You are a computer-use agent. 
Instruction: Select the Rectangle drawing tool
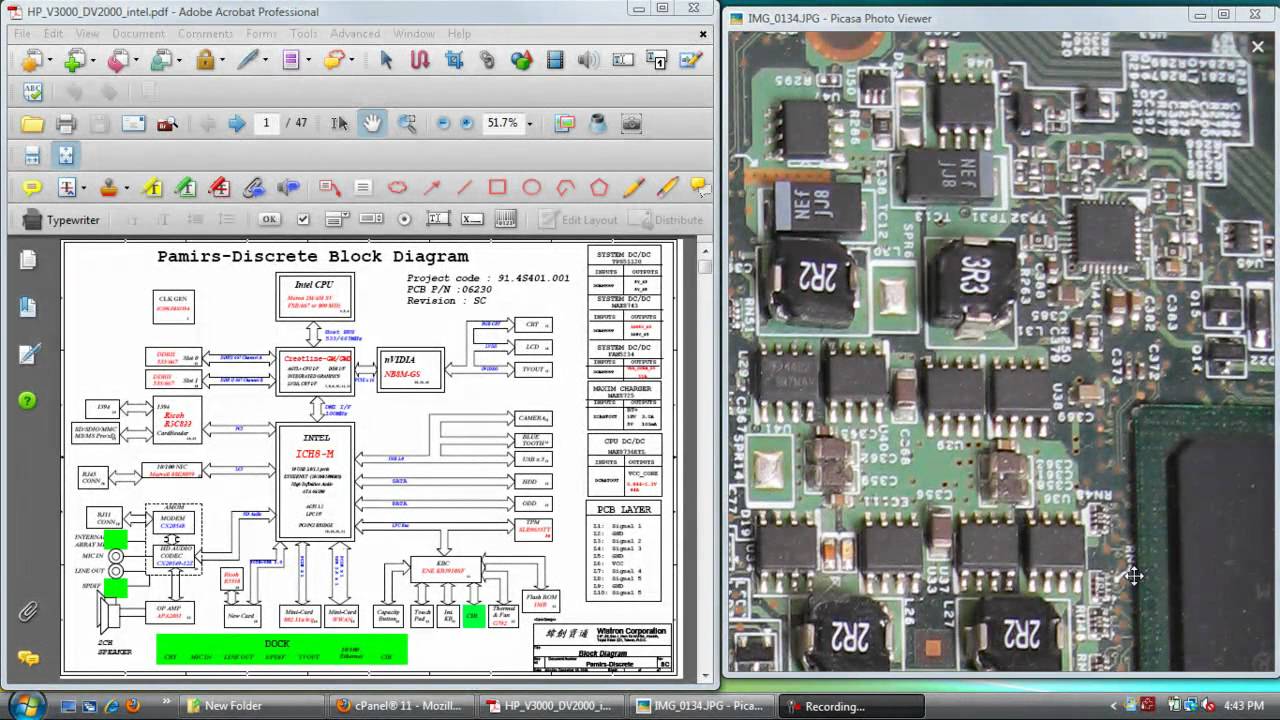497,188
